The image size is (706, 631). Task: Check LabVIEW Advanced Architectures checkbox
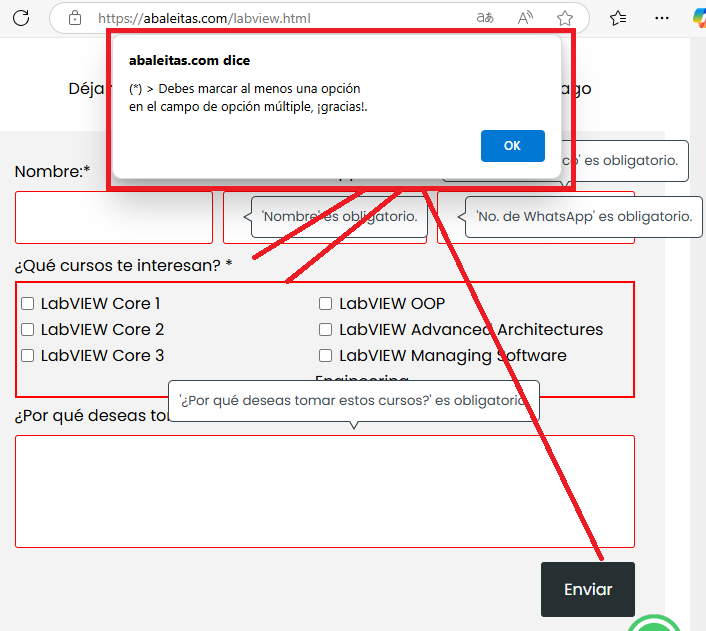click(x=326, y=330)
